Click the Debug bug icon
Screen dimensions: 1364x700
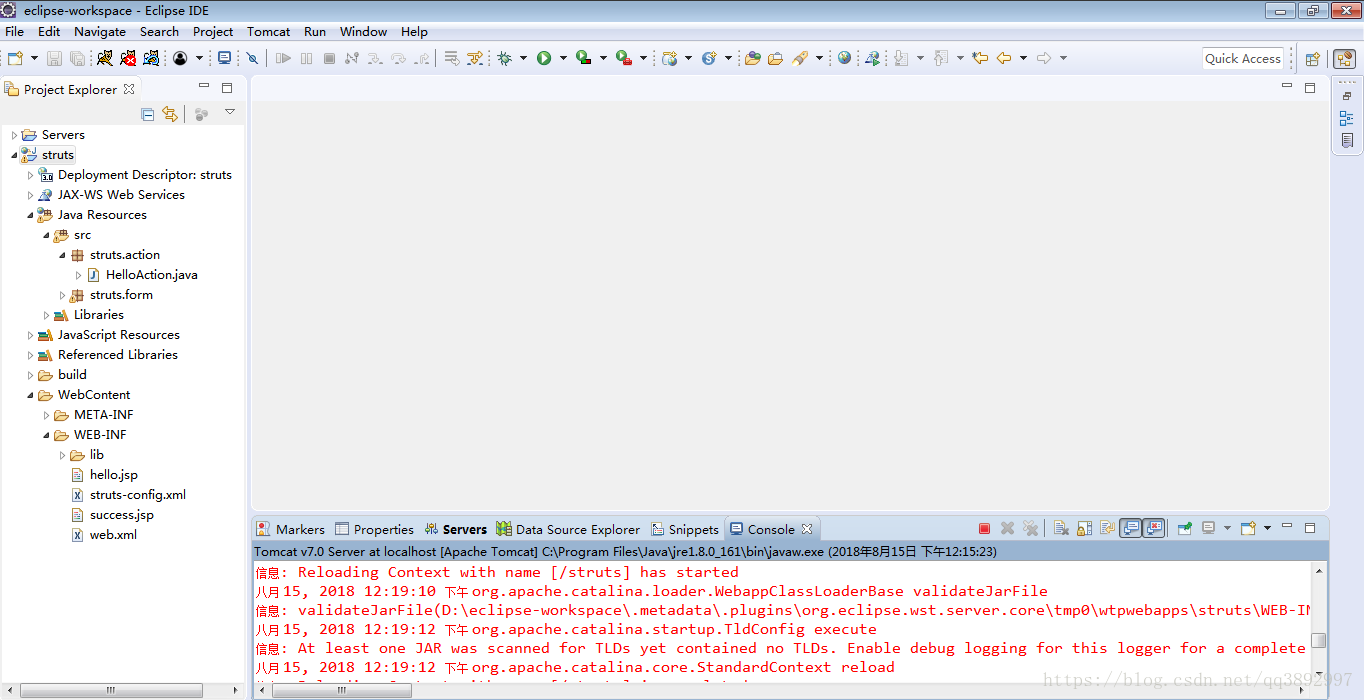[x=505, y=58]
